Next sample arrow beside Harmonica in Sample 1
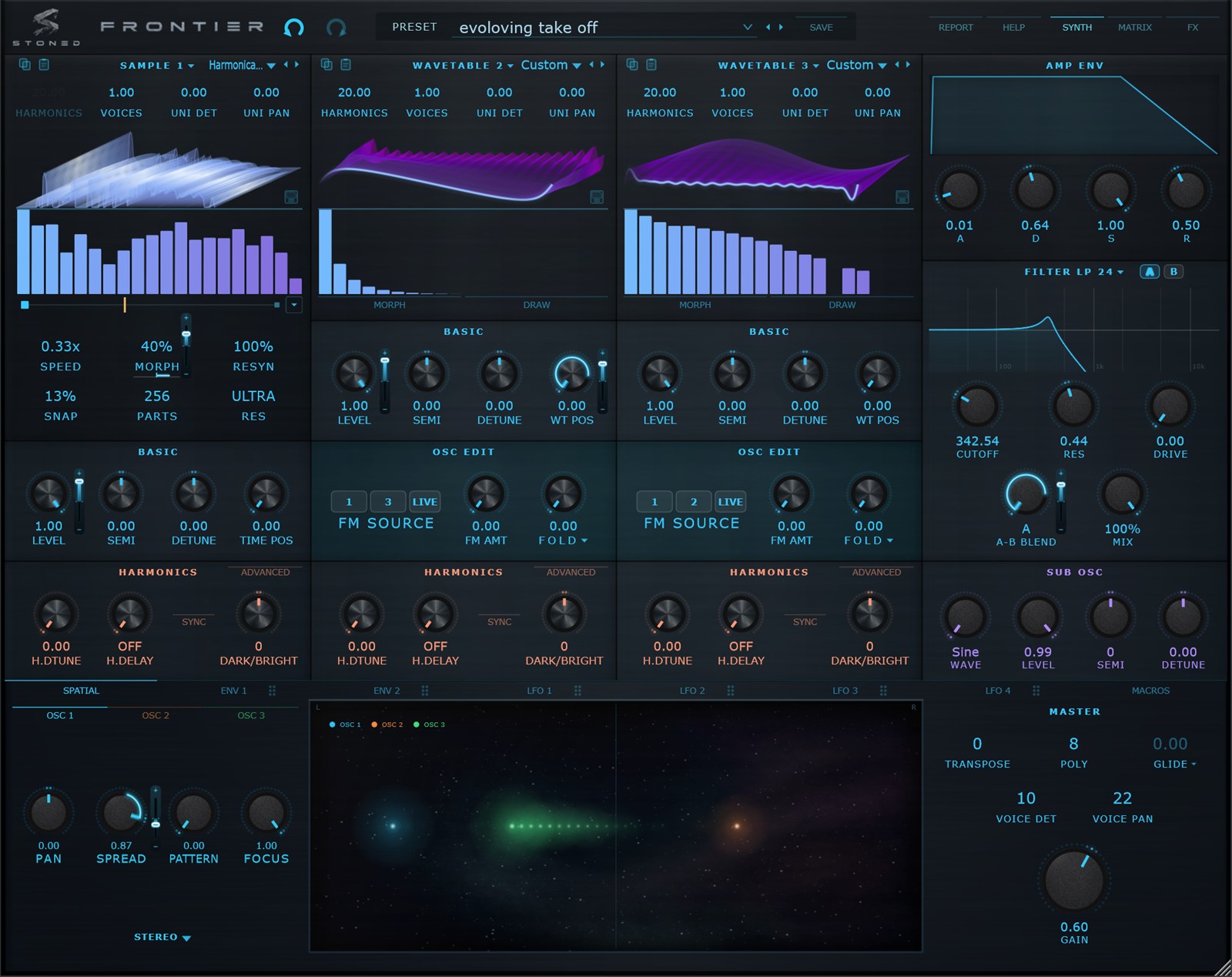The width and height of the screenshot is (1232, 977). pos(297,65)
